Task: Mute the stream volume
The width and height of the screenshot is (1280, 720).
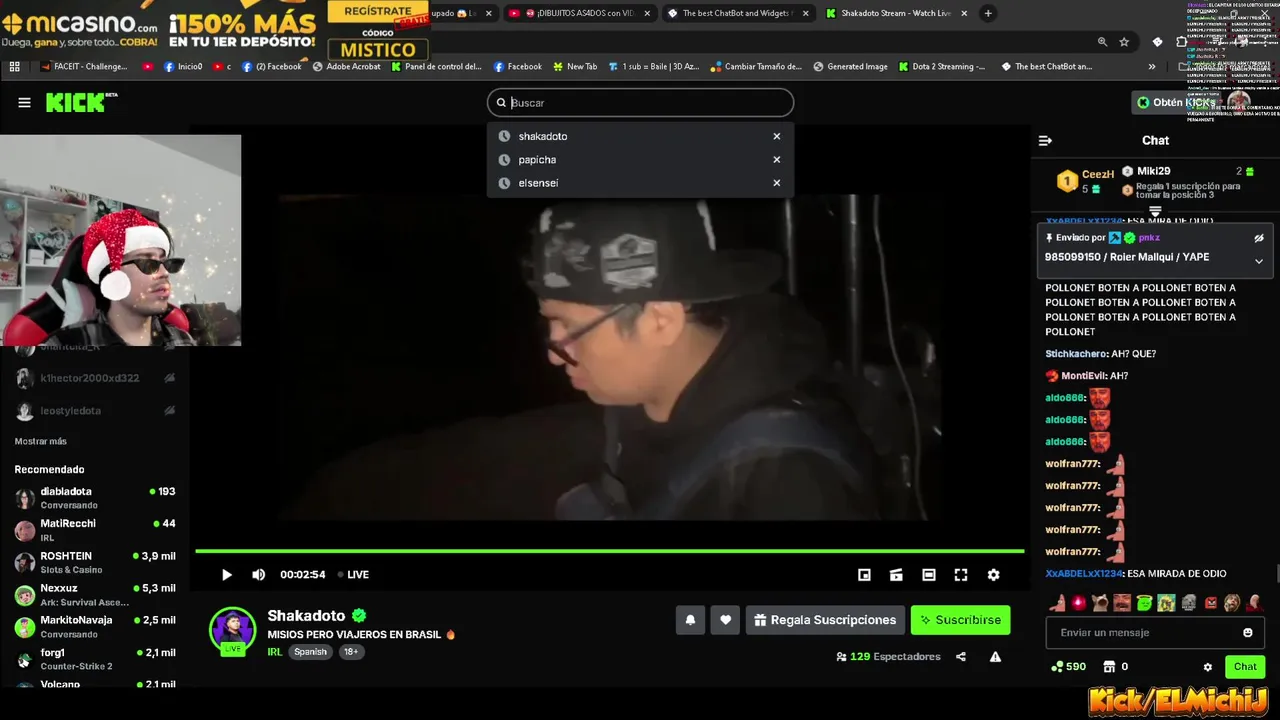Action: tap(258, 575)
